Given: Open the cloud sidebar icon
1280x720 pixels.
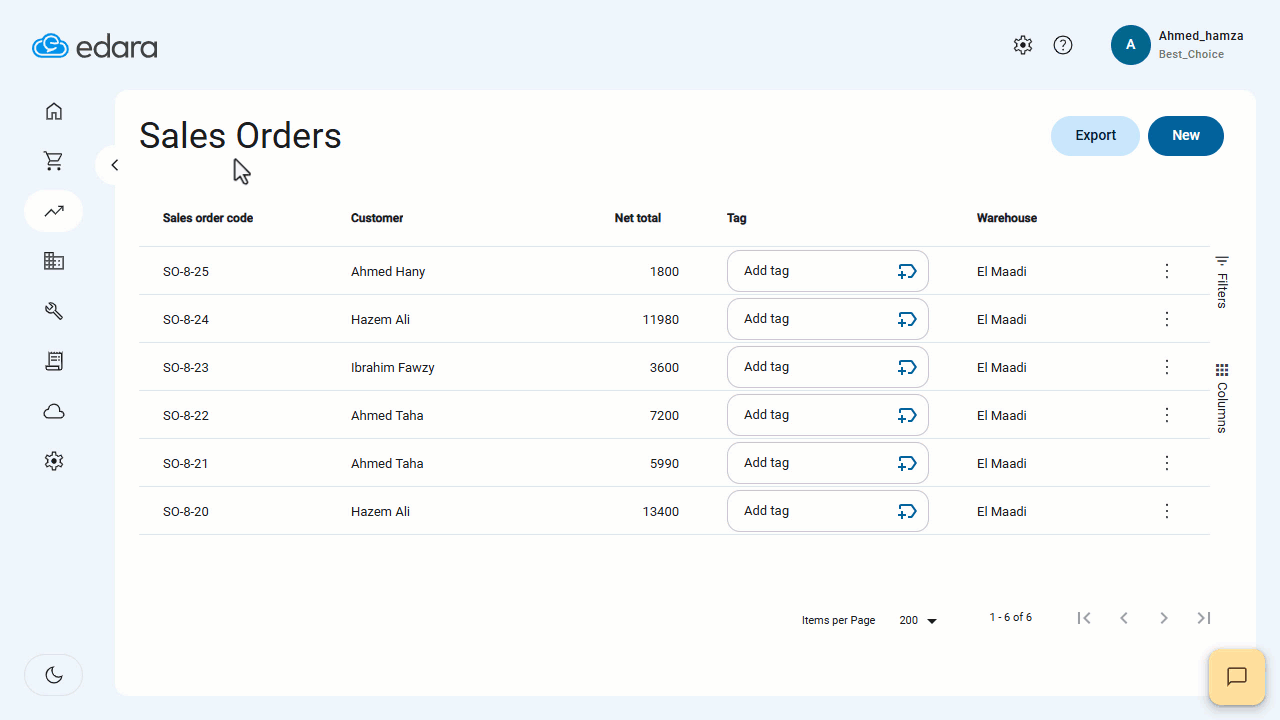Looking at the screenshot, I should [54, 411].
